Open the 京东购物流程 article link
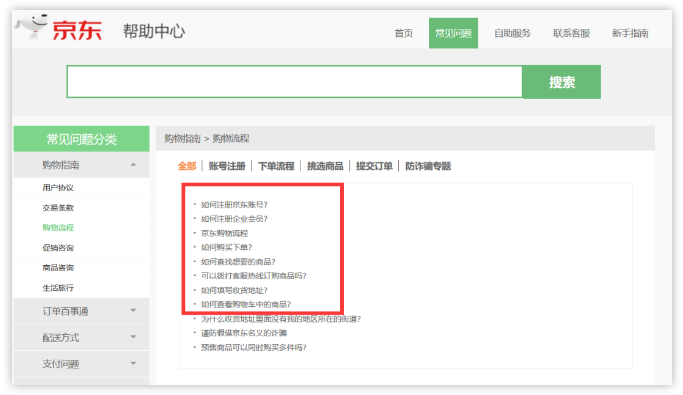Viewport: 683px width, 395px height. pos(224,233)
